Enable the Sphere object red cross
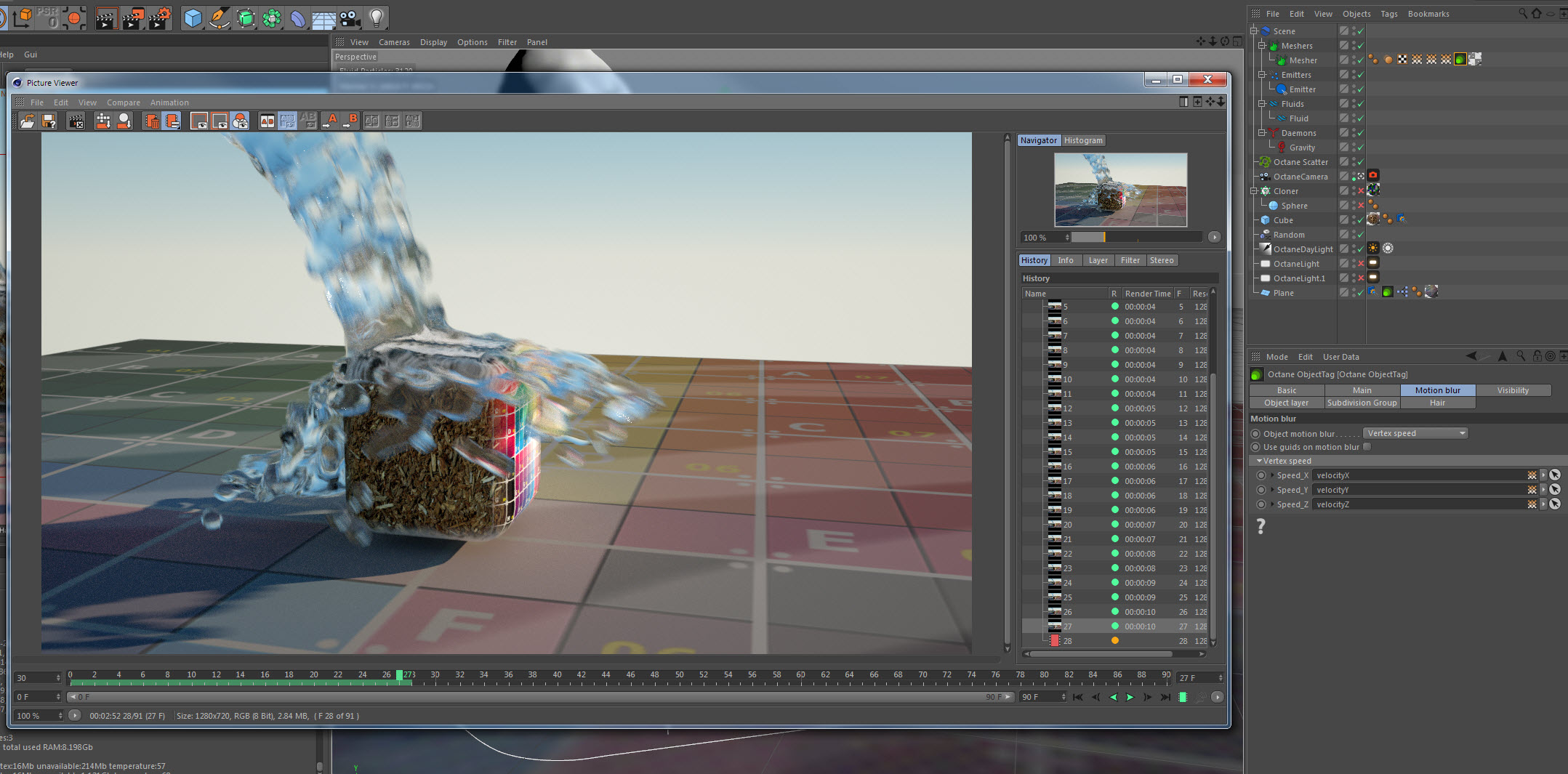The height and width of the screenshot is (774, 1568). pyautogui.click(x=1361, y=206)
